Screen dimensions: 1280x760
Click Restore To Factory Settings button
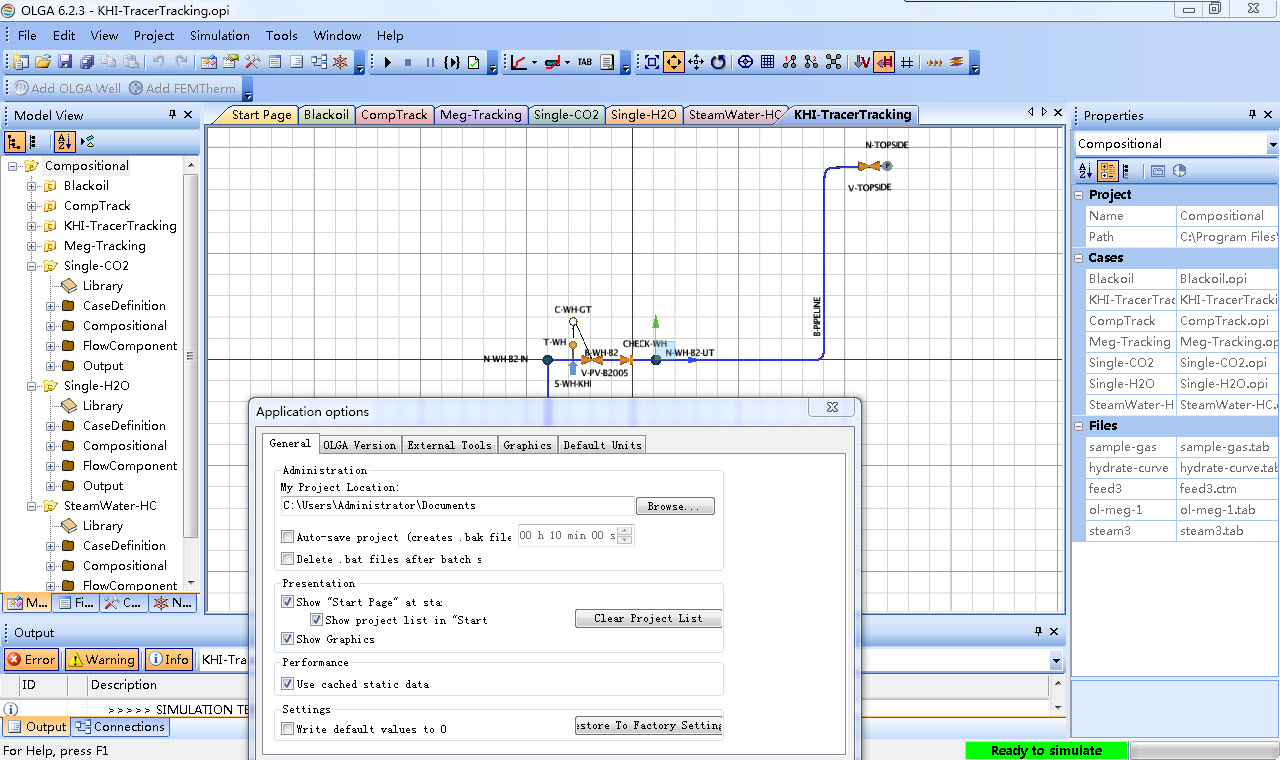point(648,725)
